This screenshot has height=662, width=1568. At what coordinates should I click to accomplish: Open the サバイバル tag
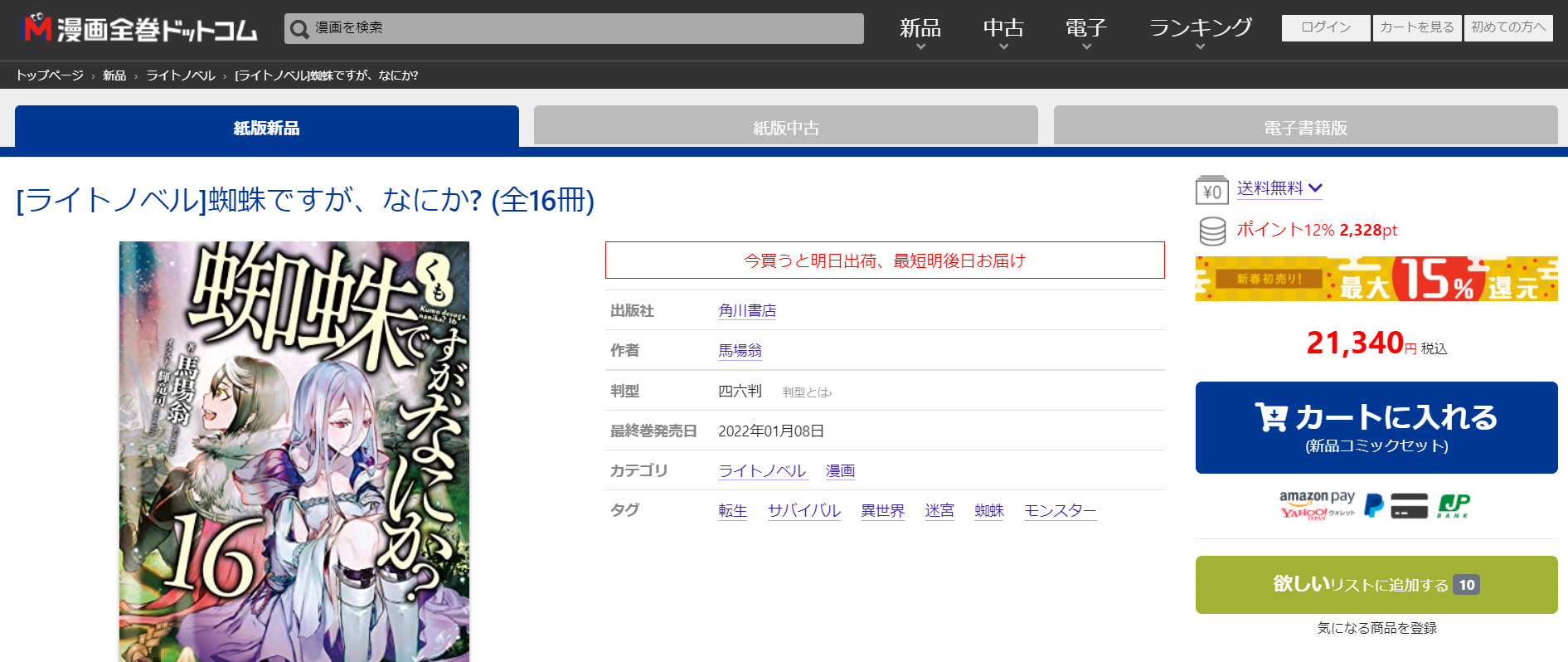point(804,510)
